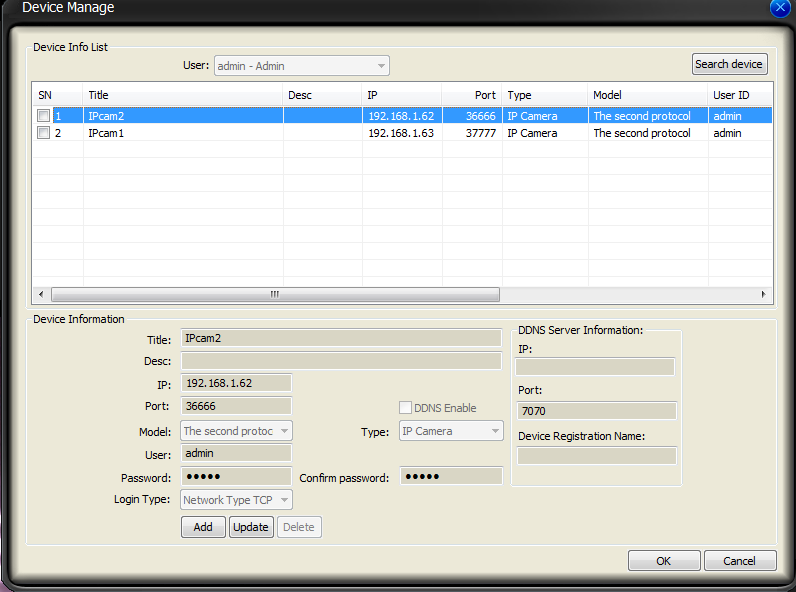The width and height of the screenshot is (796, 592).
Task: Sort by the Title column header
Action: coord(183,95)
